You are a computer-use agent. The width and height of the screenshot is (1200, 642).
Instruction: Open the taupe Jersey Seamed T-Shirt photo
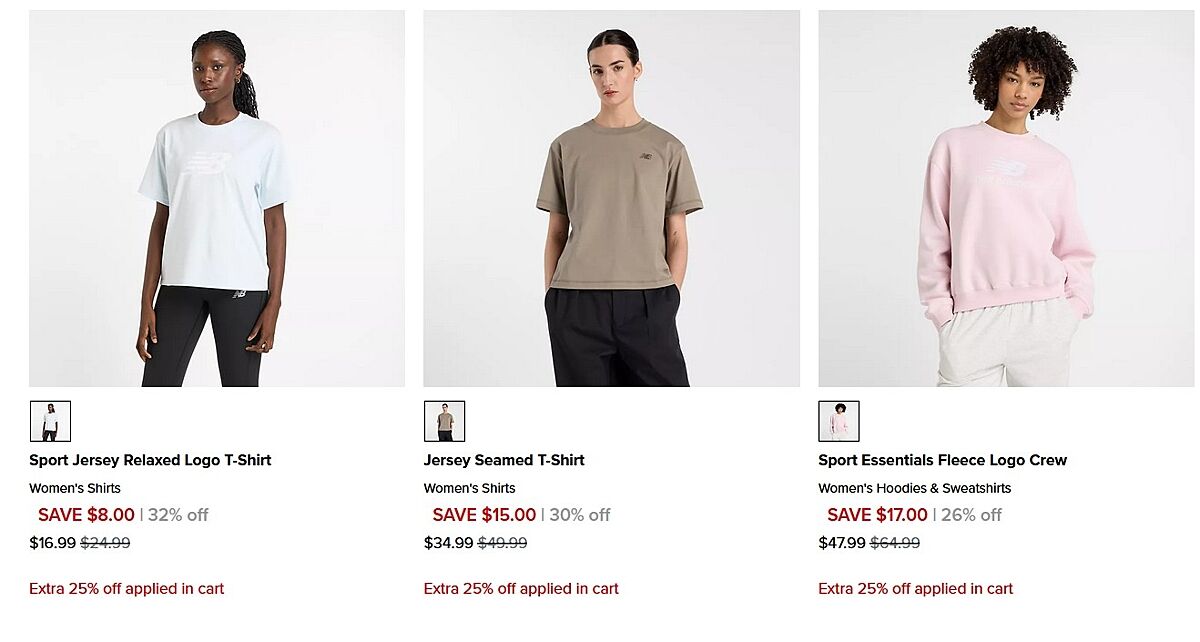[x=611, y=198]
